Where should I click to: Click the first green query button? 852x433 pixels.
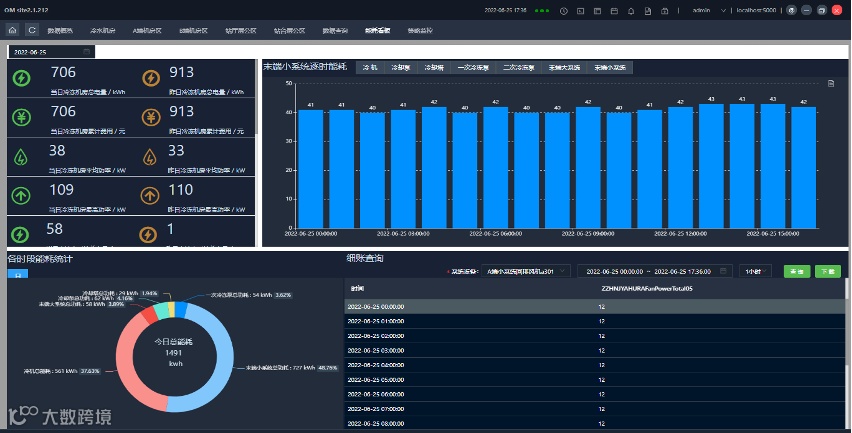tap(797, 271)
